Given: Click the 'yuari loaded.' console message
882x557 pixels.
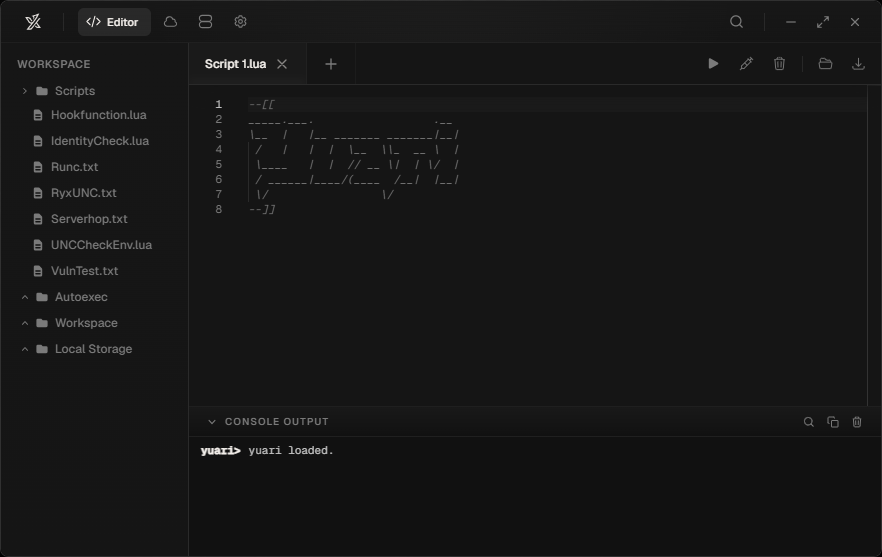Looking at the screenshot, I should click(291, 451).
